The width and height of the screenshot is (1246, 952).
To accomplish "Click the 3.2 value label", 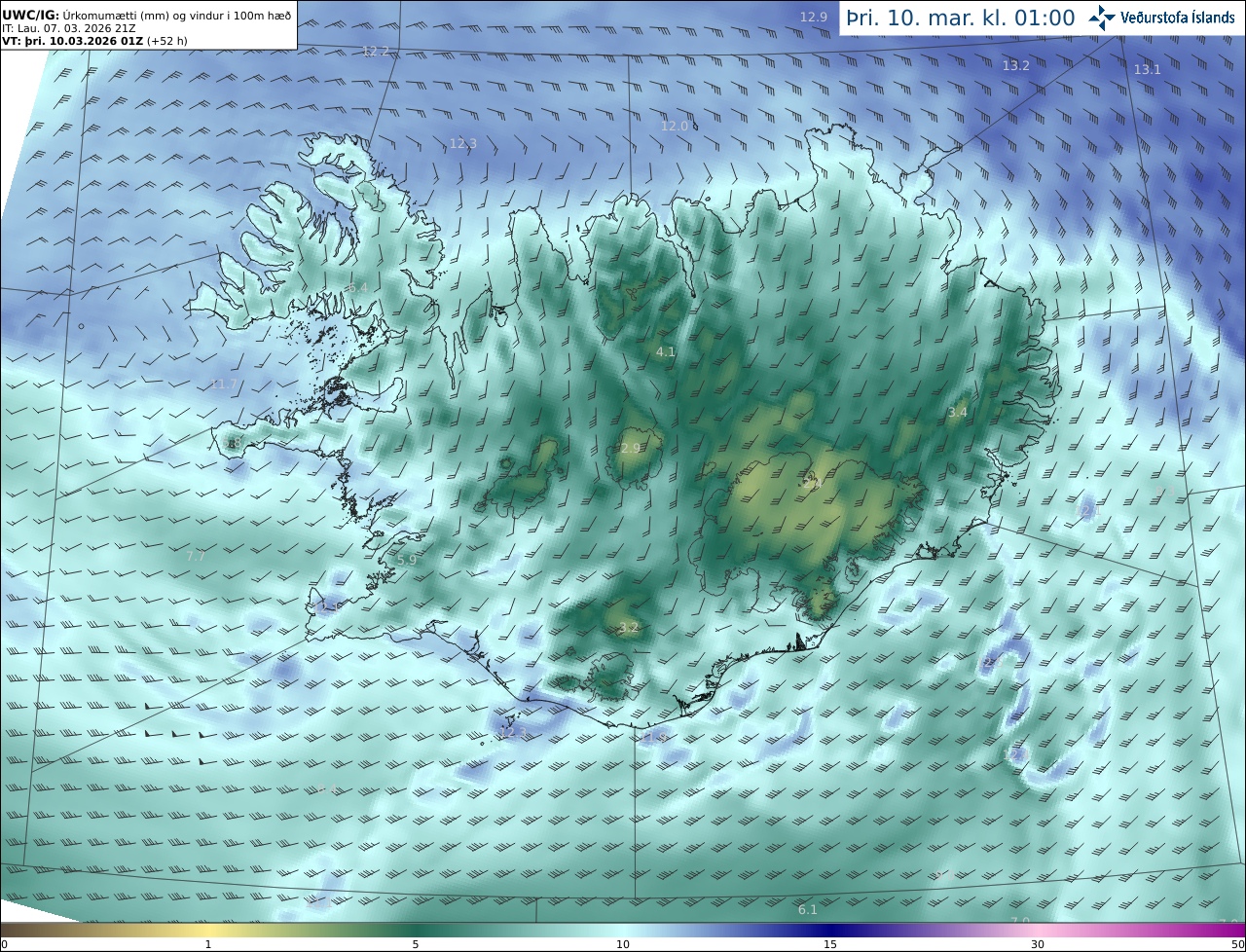I will pos(629,627).
